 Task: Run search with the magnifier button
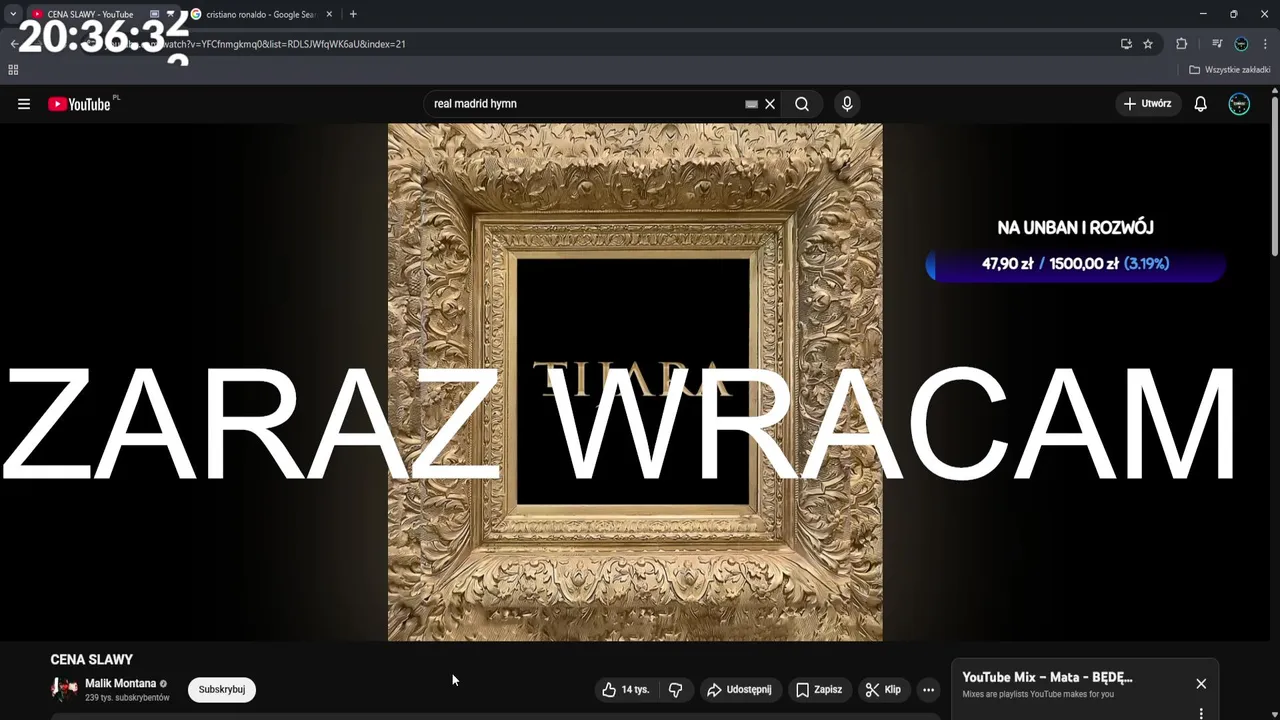(802, 104)
